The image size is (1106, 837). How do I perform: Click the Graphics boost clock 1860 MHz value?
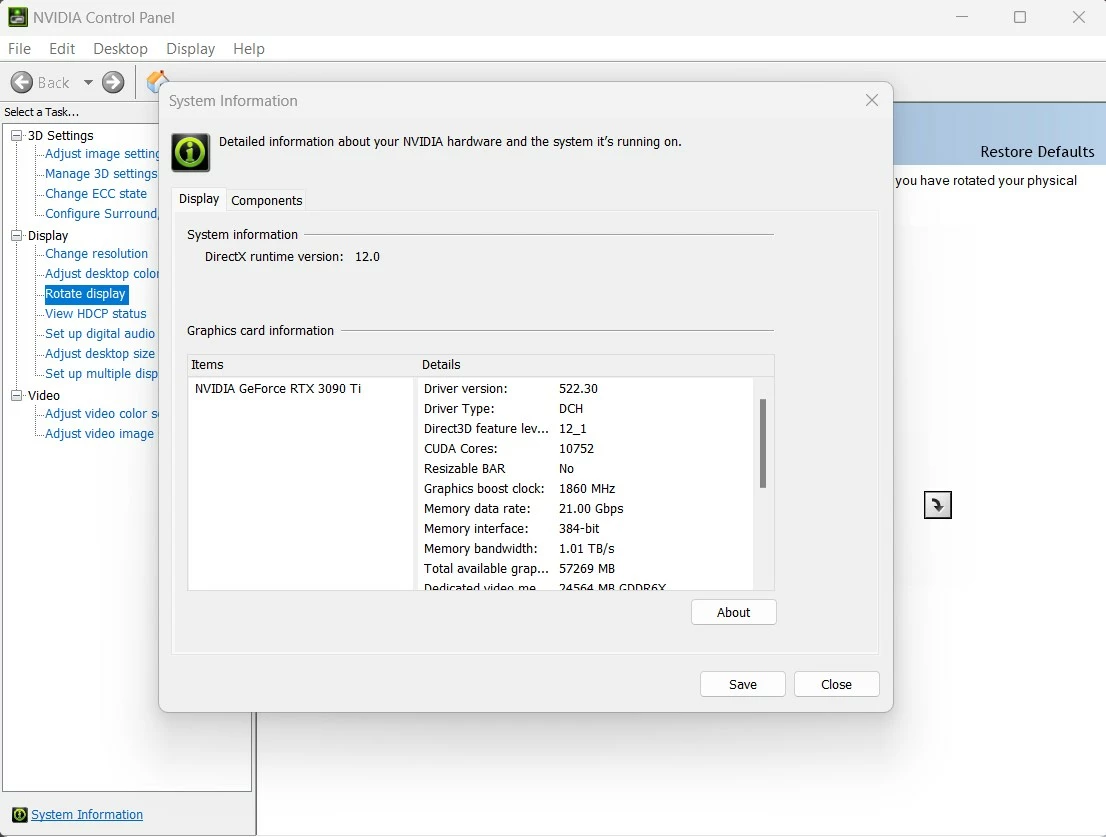tap(587, 489)
